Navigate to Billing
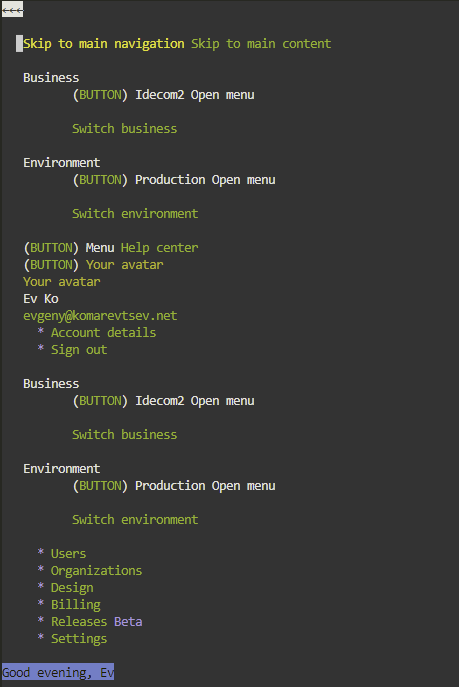The image size is (459, 687). pyautogui.click(x=76, y=605)
